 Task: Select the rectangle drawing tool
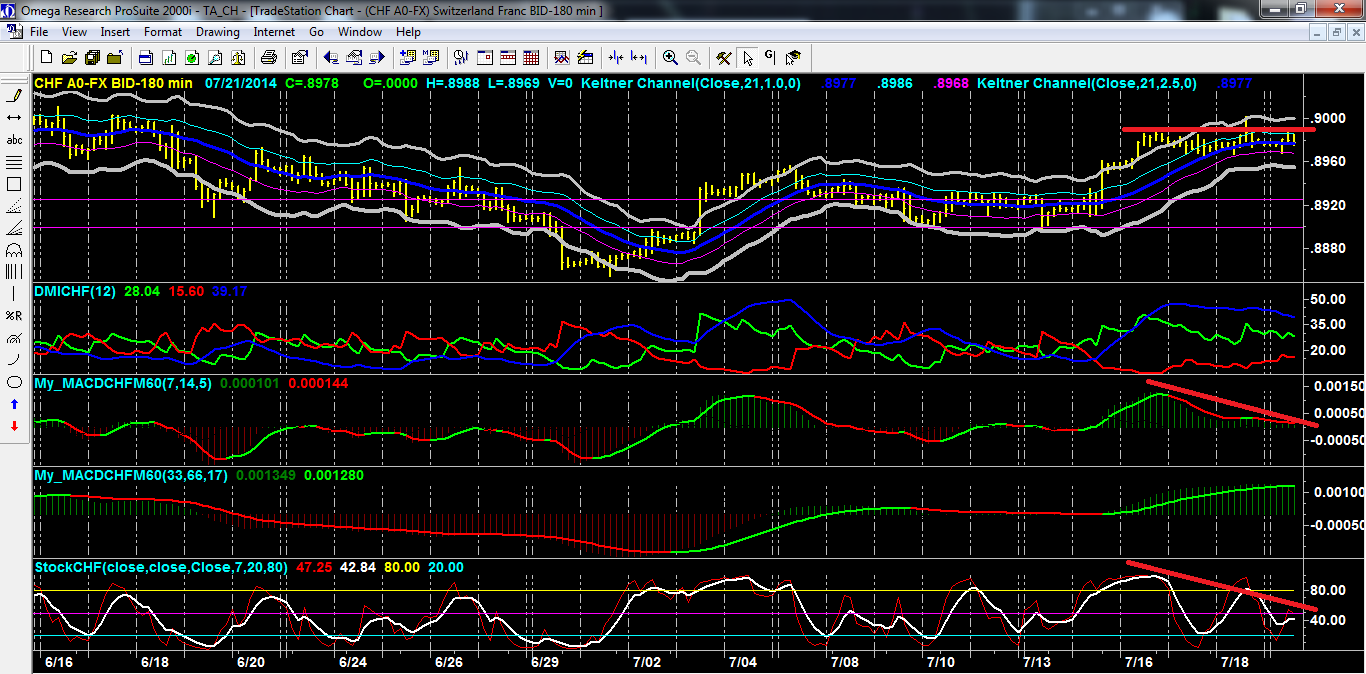(14, 184)
